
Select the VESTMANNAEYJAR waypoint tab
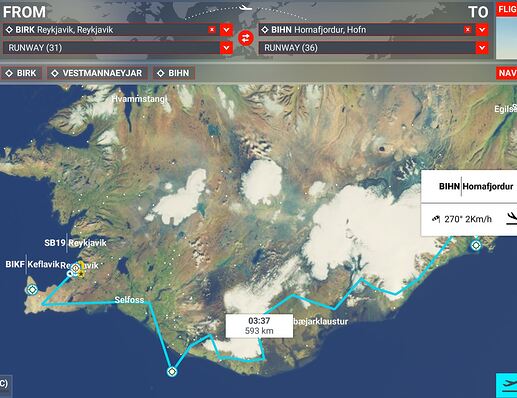(97, 73)
